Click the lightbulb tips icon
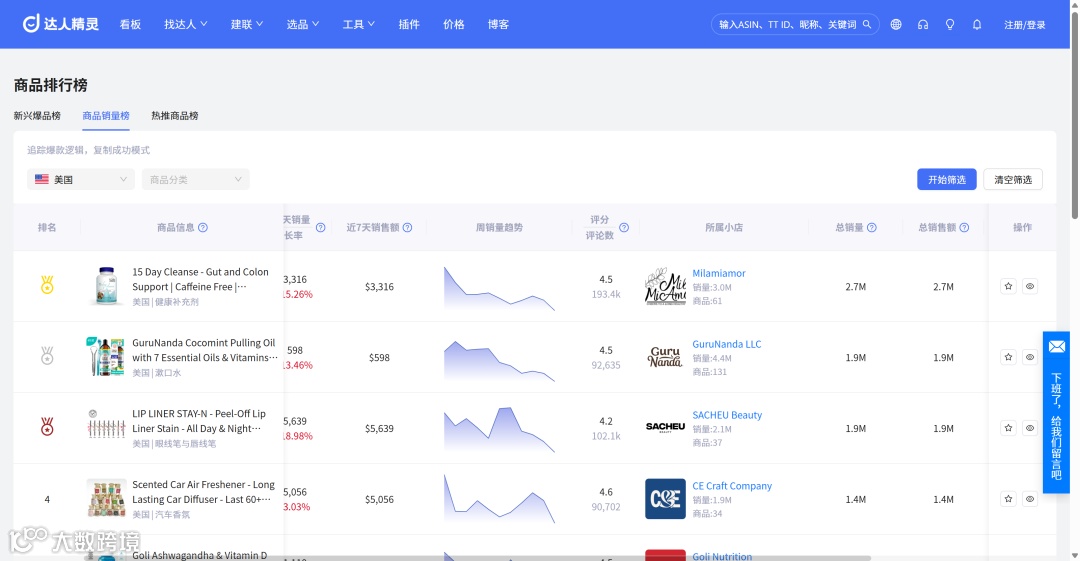1080x561 pixels. [950, 24]
